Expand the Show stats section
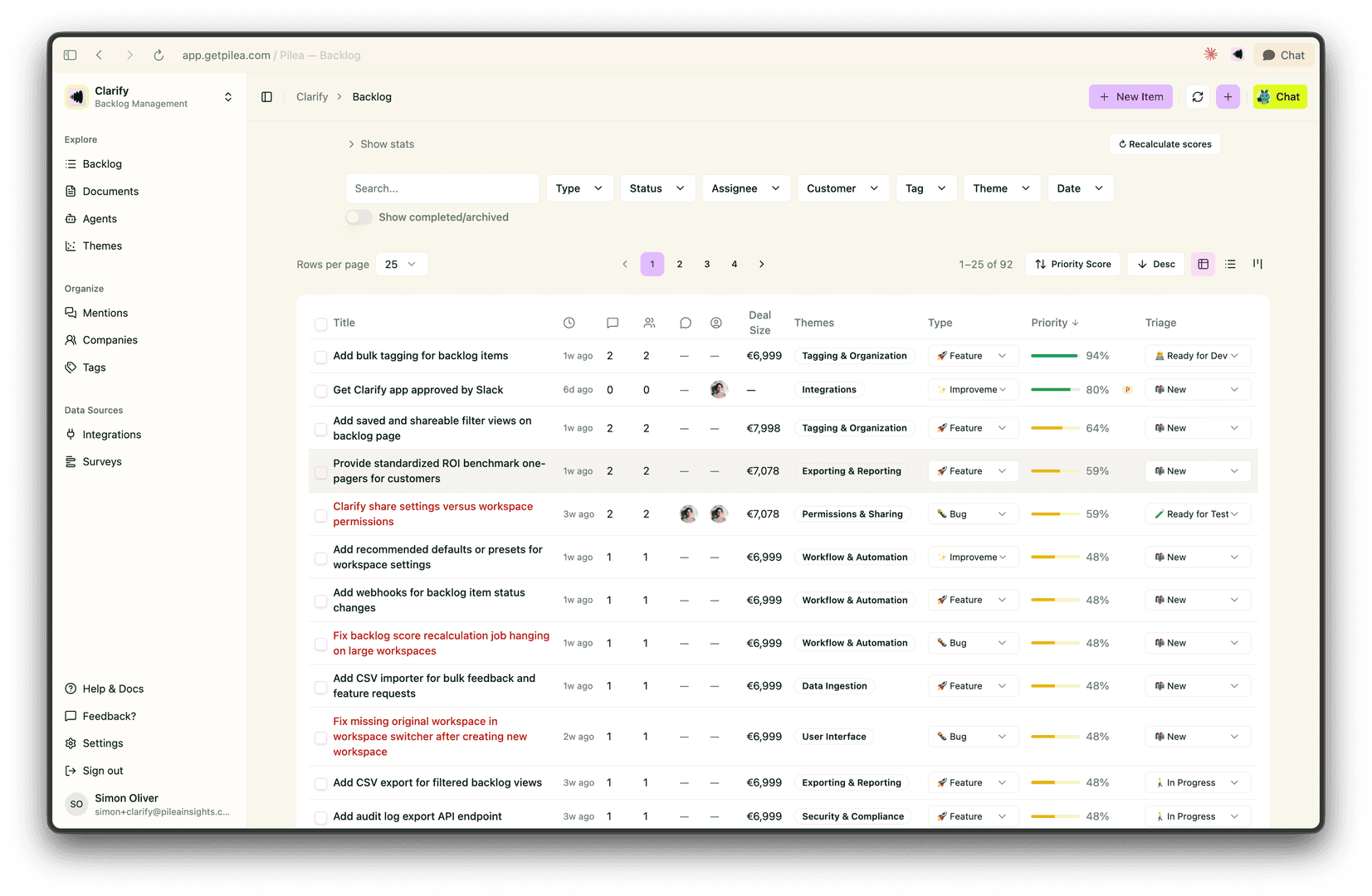 pos(381,144)
